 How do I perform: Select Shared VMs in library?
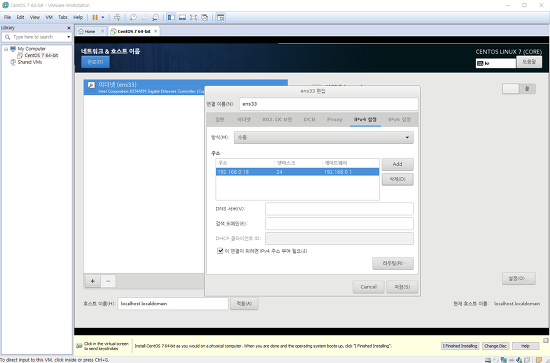(30, 62)
